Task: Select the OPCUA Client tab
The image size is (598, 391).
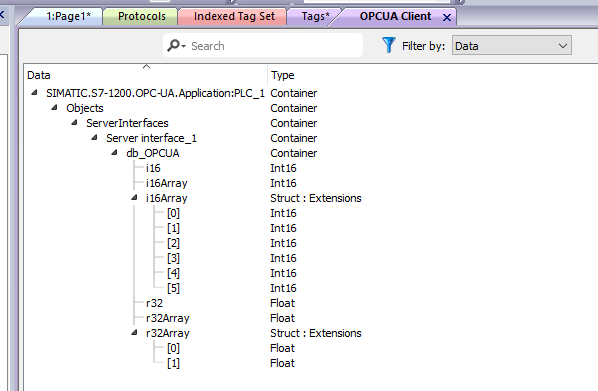Action: pos(395,16)
